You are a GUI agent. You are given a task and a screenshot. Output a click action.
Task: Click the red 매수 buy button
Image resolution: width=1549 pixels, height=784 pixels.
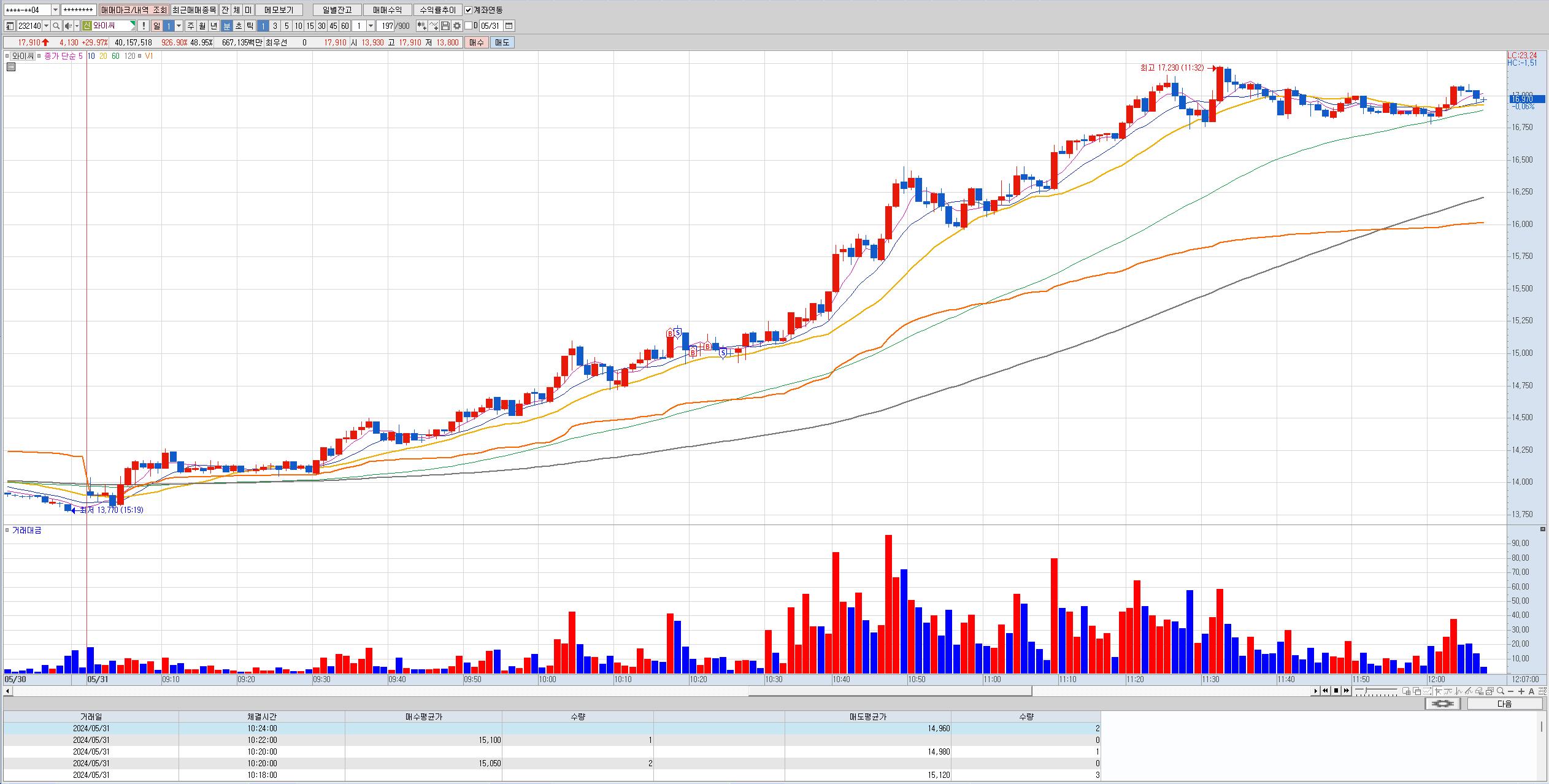(x=476, y=42)
